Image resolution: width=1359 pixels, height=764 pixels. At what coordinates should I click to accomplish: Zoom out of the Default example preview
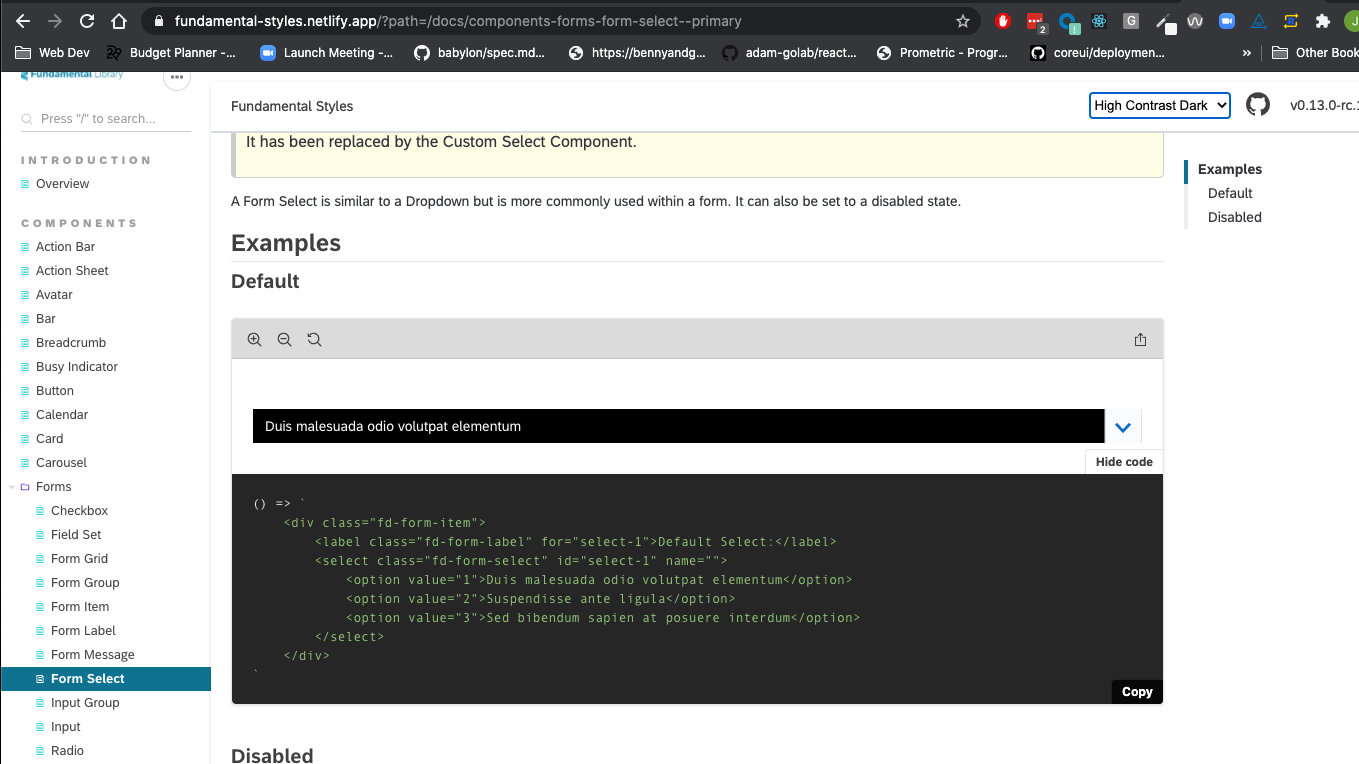tap(285, 340)
